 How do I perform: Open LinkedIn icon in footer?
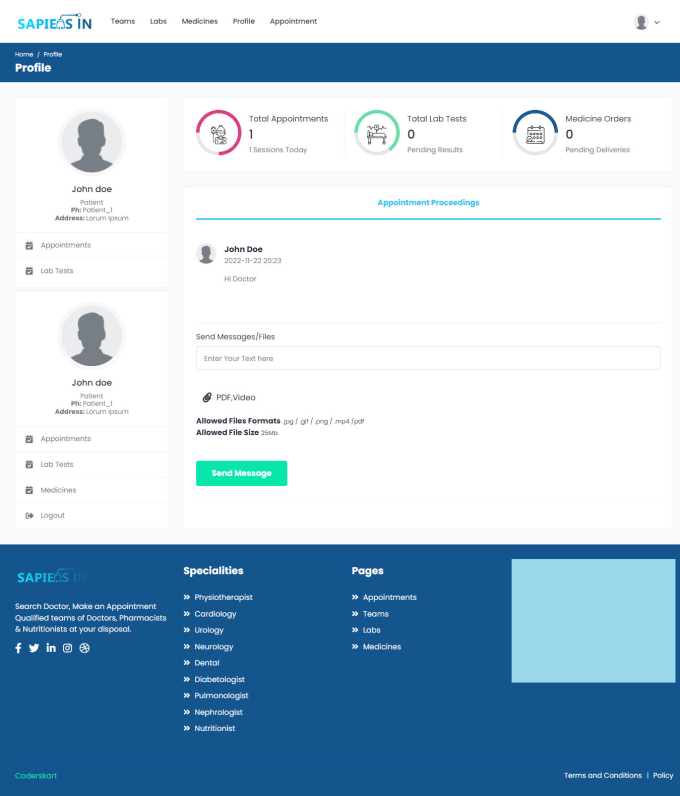pyautogui.click(x=51, y=648)
